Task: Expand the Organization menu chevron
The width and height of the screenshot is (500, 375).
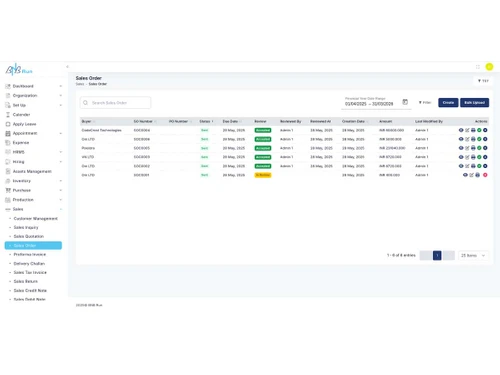Action: pos(61,96)
